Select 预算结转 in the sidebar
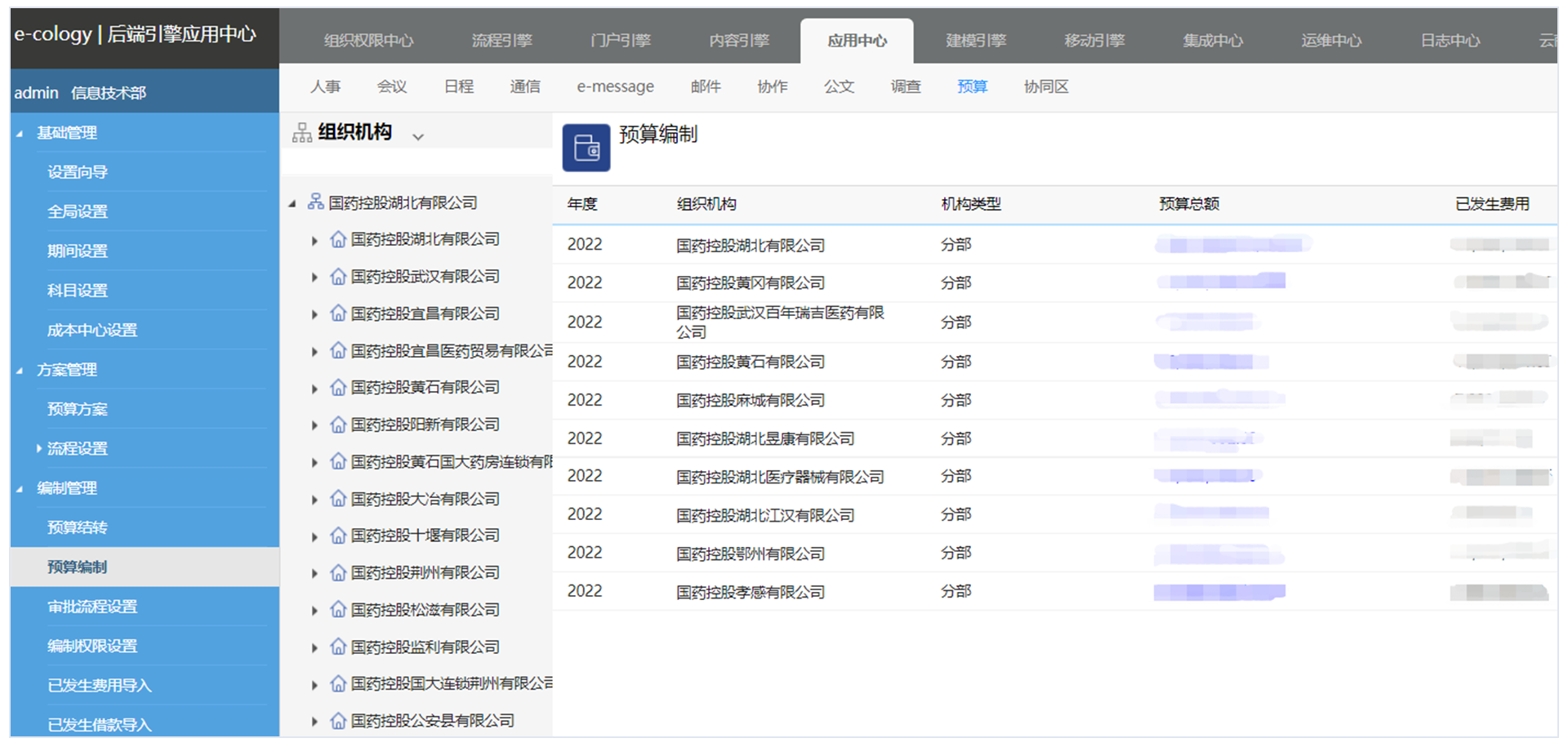The width and height of the screenshot is (1568, 747). pyautogui.click(x=78, y=527)
